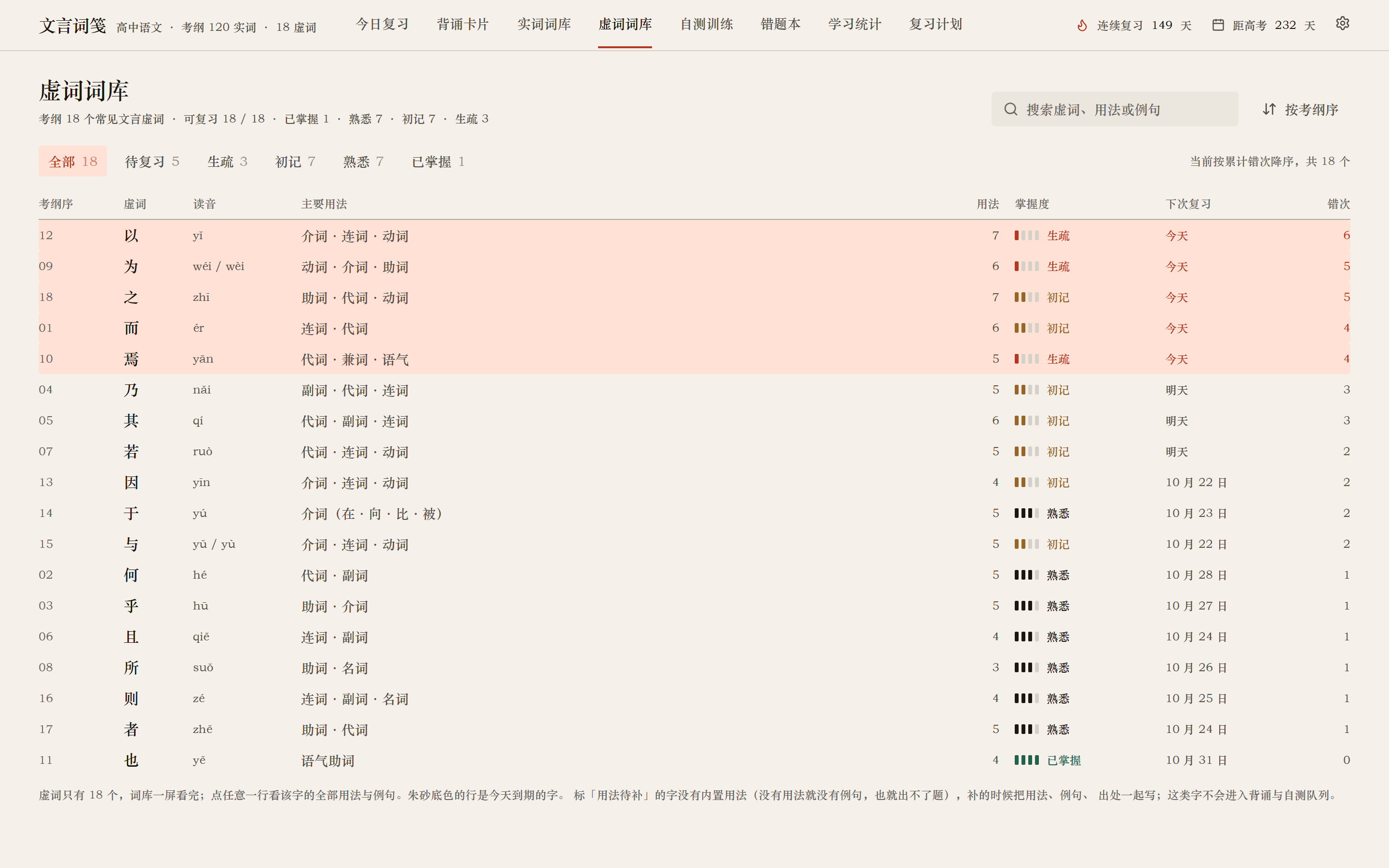1389x868 pixels.
Task: Switch to 背诵卡片 tab
Action: pyautogui.click(x=463, y=25)
